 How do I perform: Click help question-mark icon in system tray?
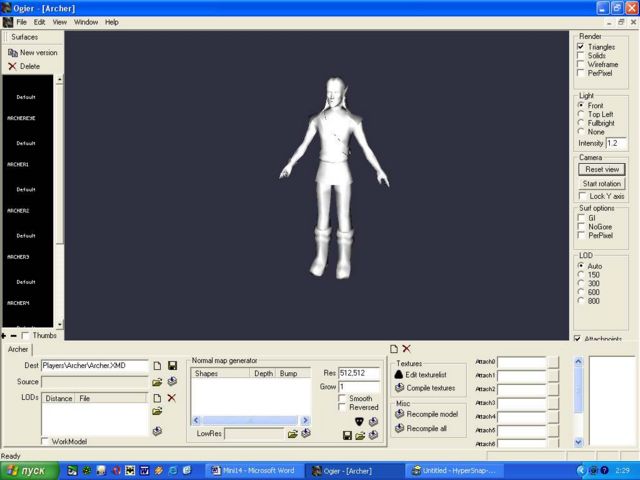(604, 471)
